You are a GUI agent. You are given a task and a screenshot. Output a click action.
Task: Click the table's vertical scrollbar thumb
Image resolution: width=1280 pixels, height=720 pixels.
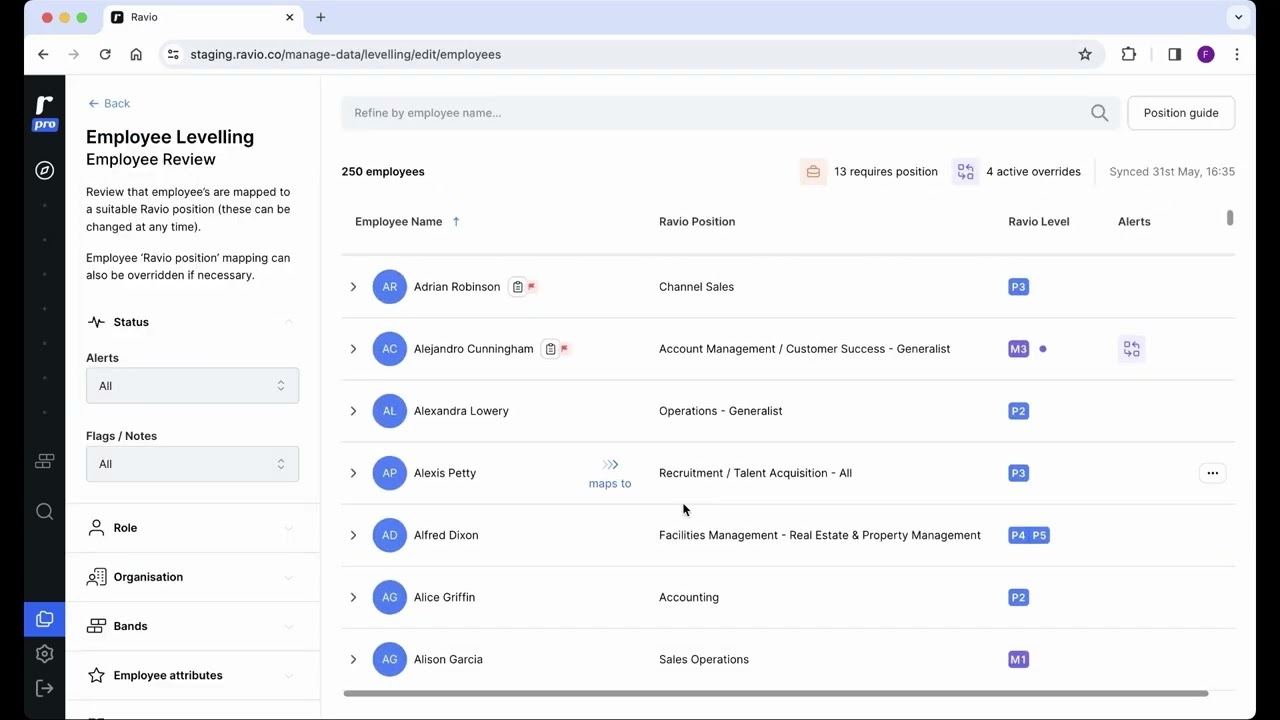(x=1230, y=218)
